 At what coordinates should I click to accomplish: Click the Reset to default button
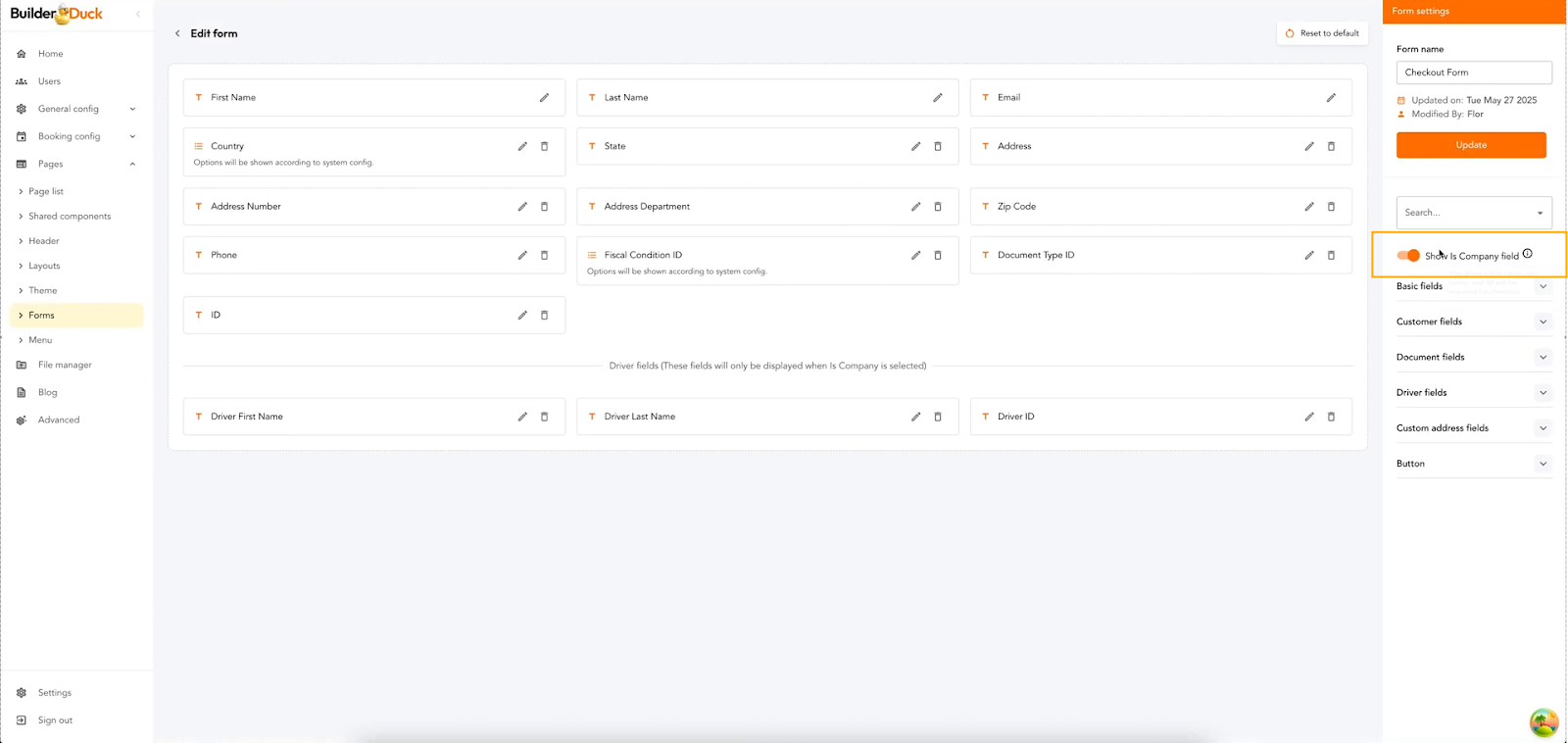1322,33
